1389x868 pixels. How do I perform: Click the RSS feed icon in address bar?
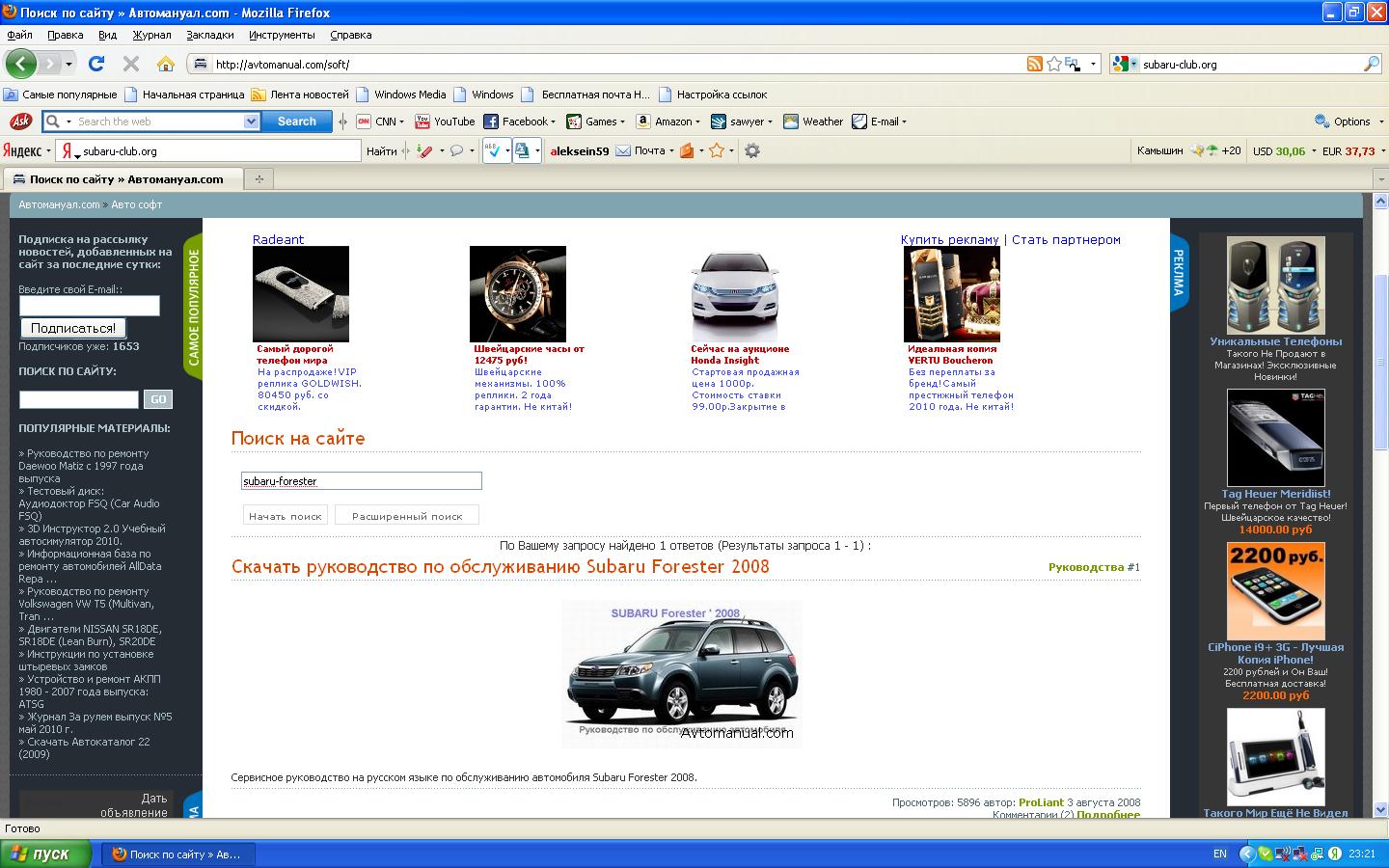1034,64
